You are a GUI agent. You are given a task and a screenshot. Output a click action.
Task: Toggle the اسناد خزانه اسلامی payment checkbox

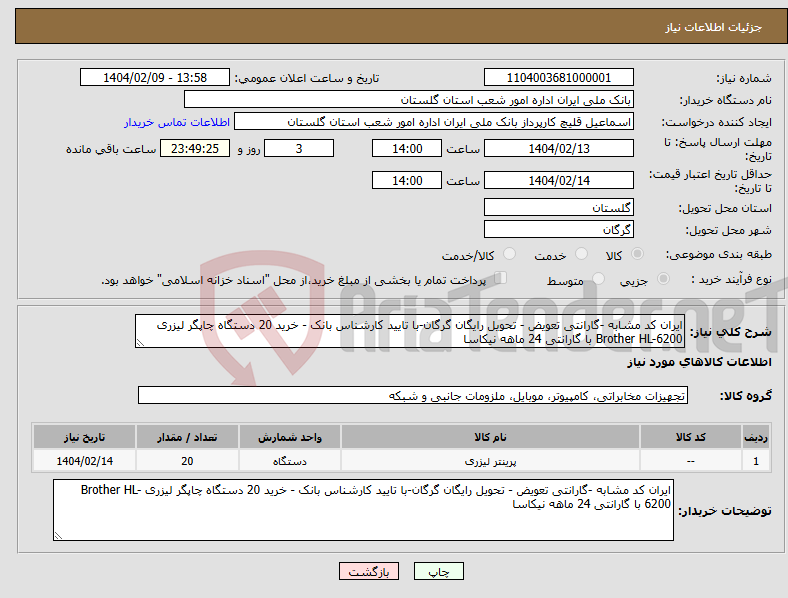coord(501,277)
